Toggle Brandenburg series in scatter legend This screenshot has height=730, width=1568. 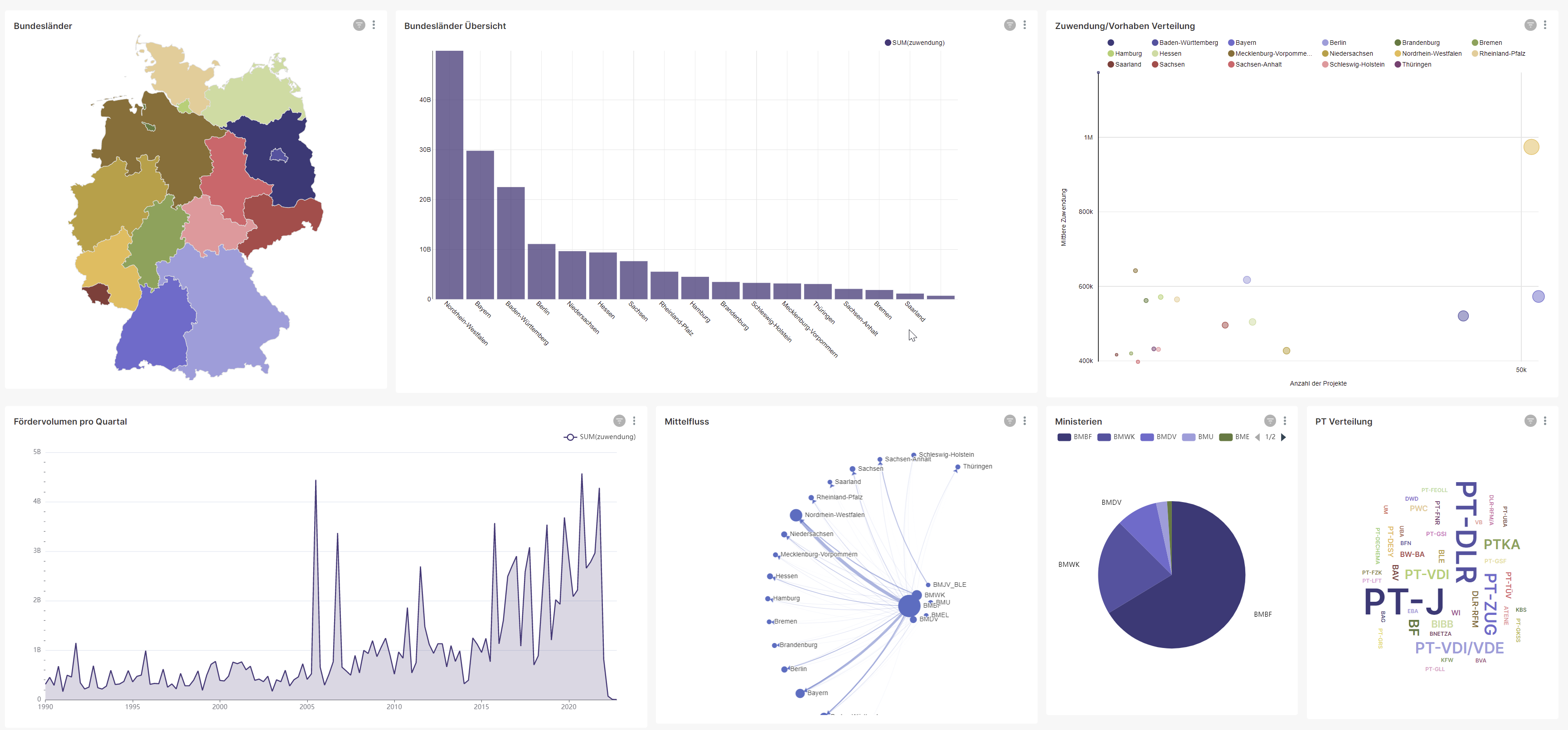tap(1417, 43)
